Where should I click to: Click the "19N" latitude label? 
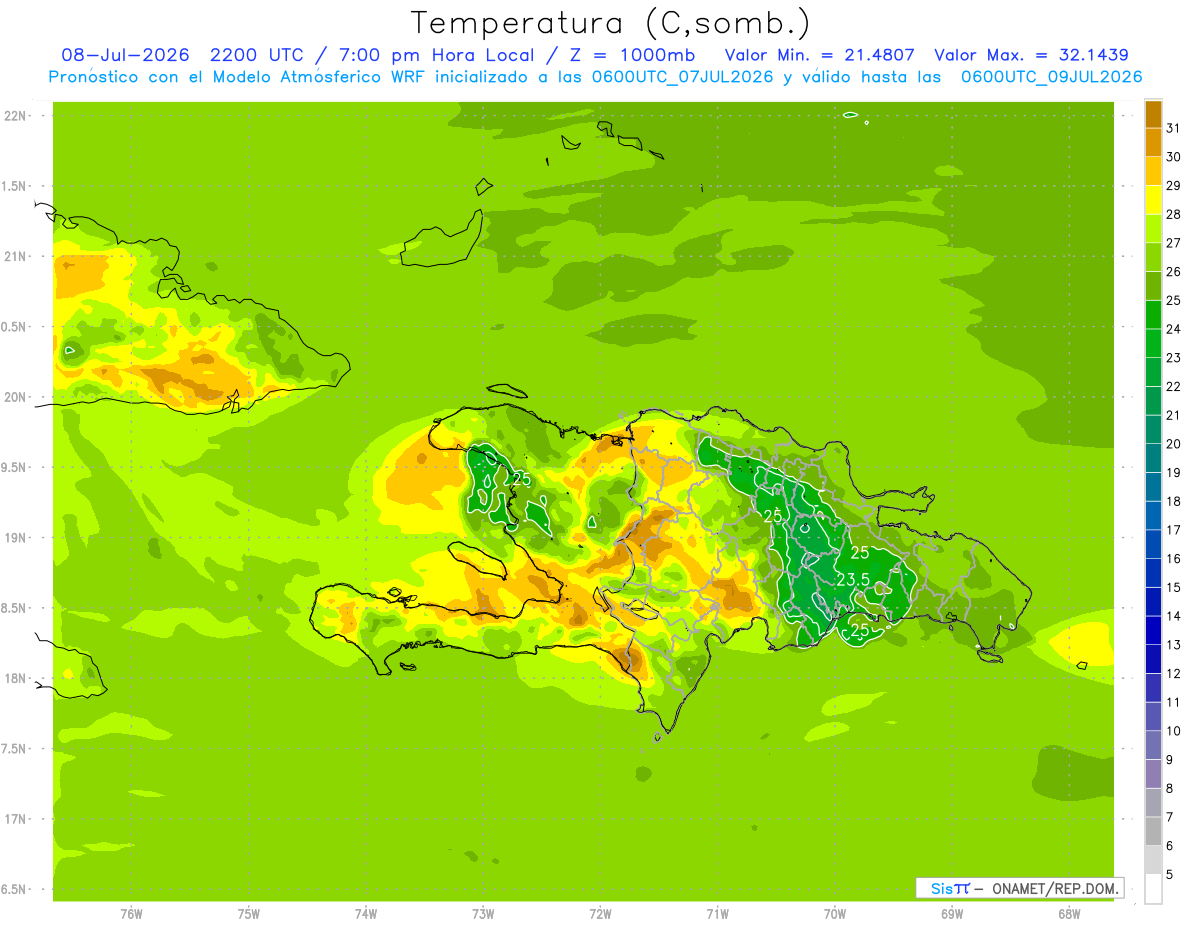click(16, 538)
